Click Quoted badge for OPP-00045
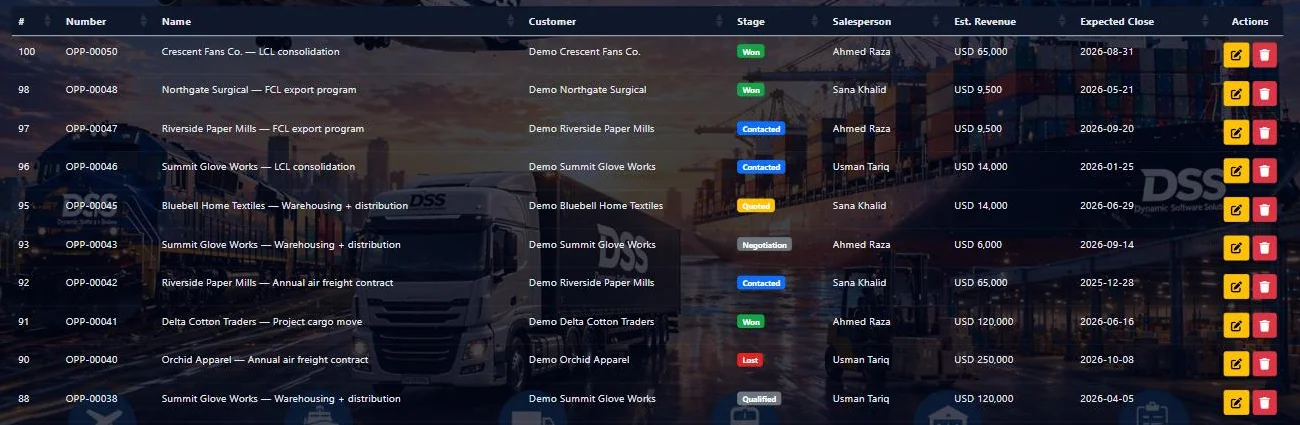1300x425 pixels. pyautogui.click(x=755, y=206)
